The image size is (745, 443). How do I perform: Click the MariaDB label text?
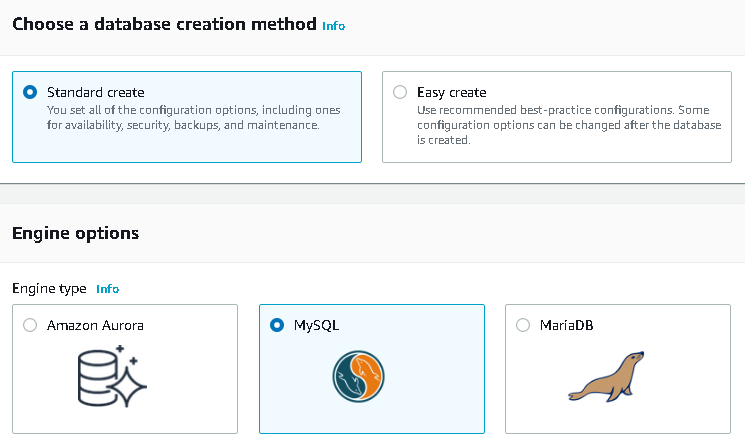pos(566,325)
